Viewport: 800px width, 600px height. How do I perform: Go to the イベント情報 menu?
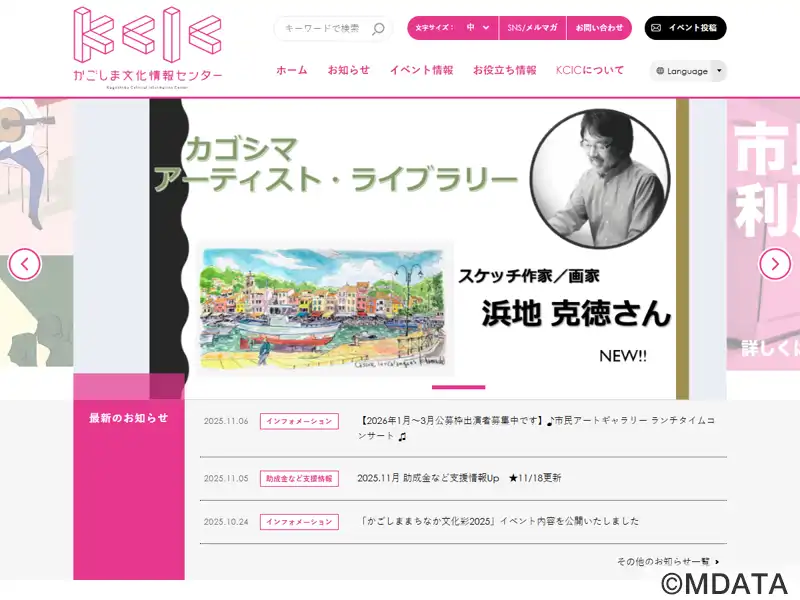tap(421, 70)
